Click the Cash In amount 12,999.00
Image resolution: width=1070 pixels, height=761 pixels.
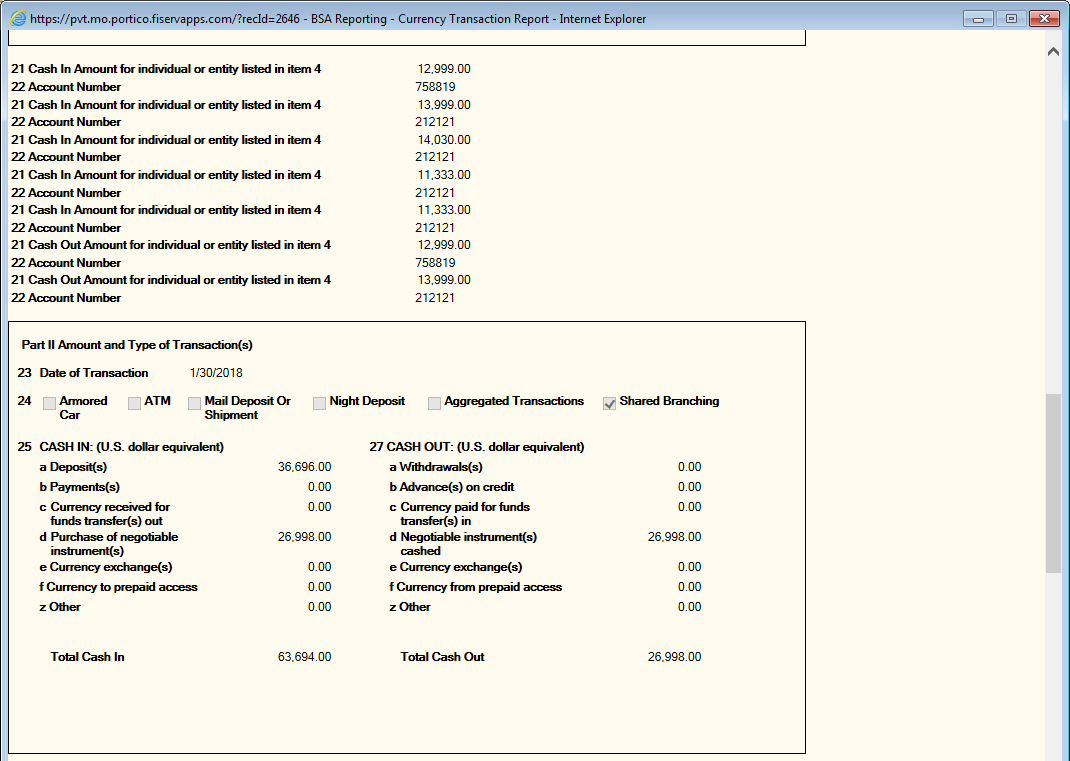pos(444,69)
